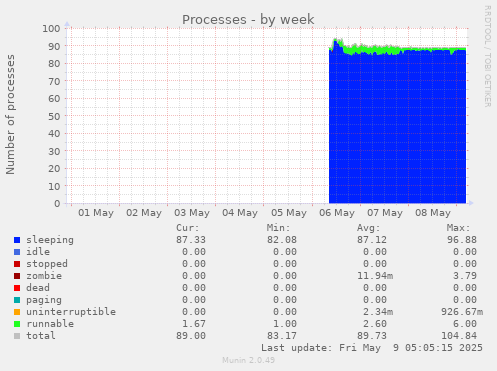497x371 pixels.
Task: Click the '05 May' x-axis label
Action: coord(289,213)
